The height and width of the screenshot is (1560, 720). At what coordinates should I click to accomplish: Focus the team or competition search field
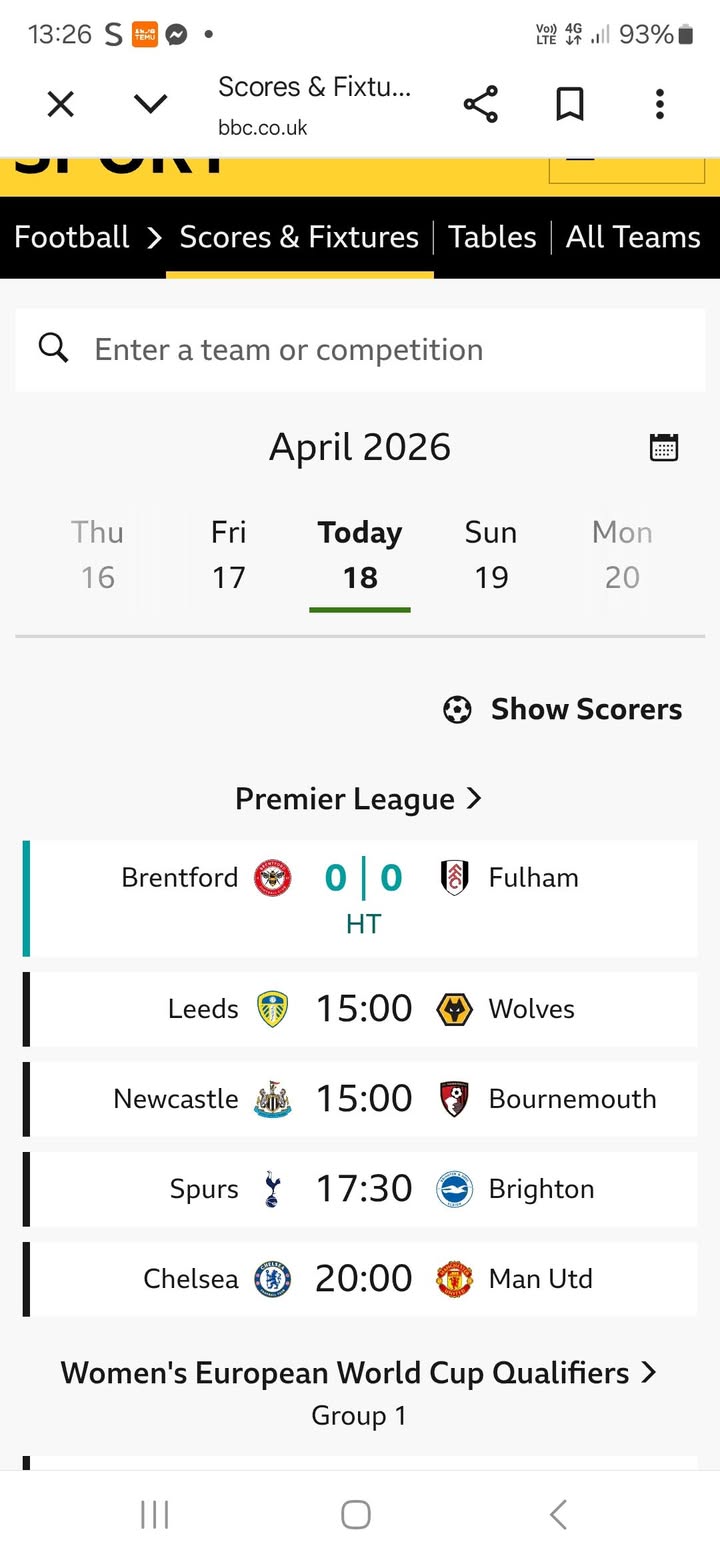point(380,349)
